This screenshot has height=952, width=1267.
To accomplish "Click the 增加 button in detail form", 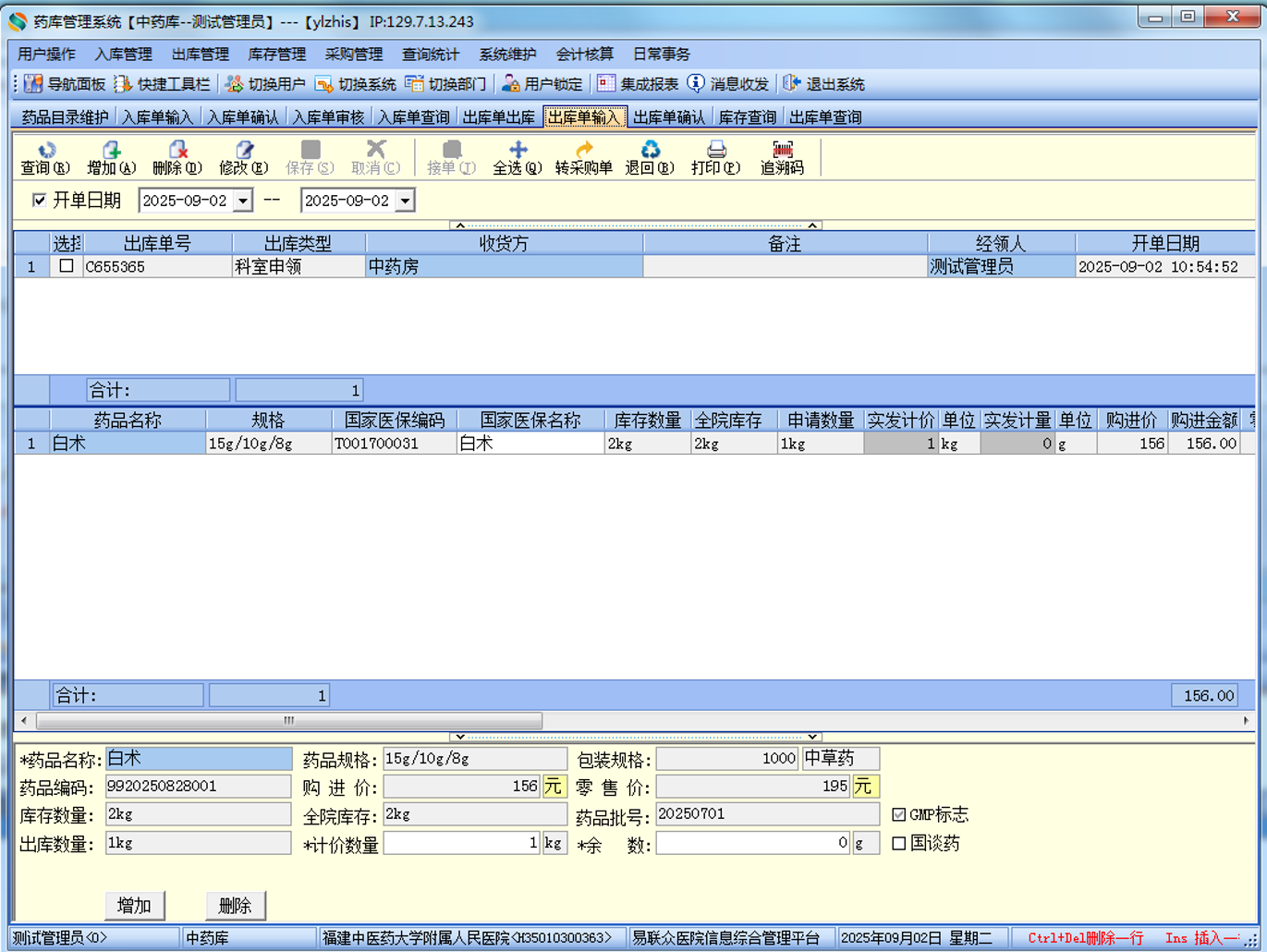I will pyautogui.click(x=135, y=906).
